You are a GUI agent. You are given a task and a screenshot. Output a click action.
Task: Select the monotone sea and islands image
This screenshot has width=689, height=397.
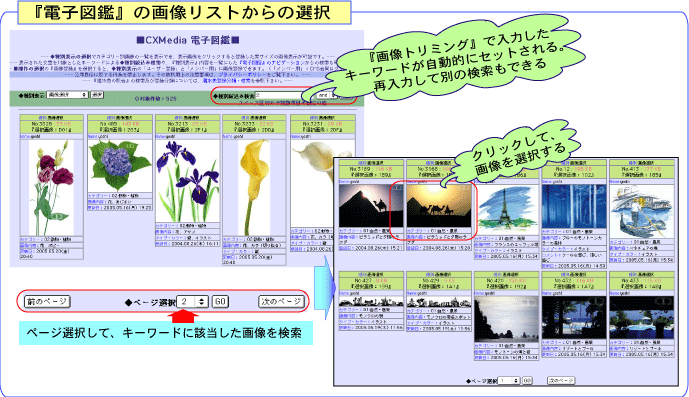click(506, 319)
